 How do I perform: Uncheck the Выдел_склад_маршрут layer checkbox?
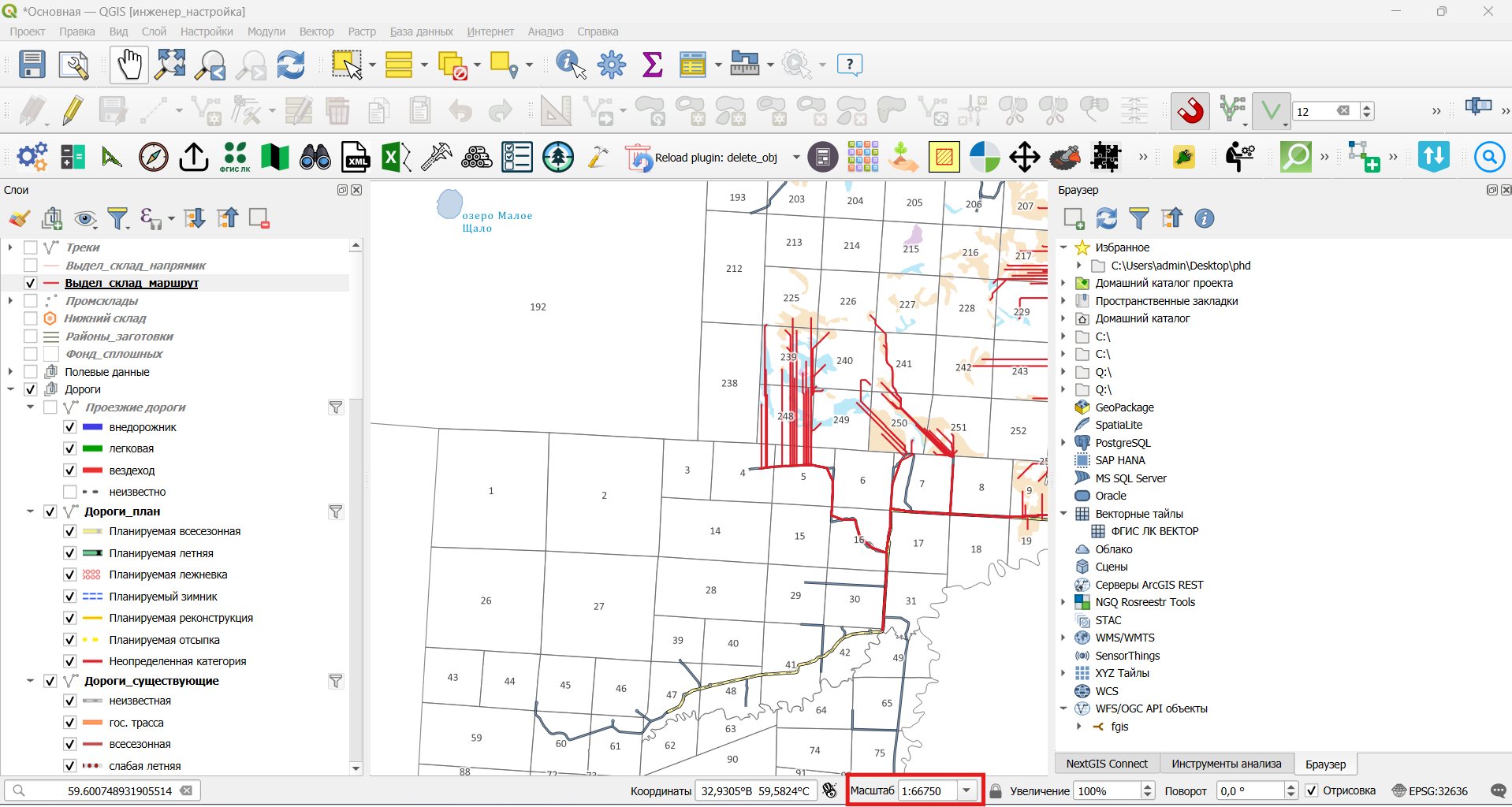(x=31, y=283)
